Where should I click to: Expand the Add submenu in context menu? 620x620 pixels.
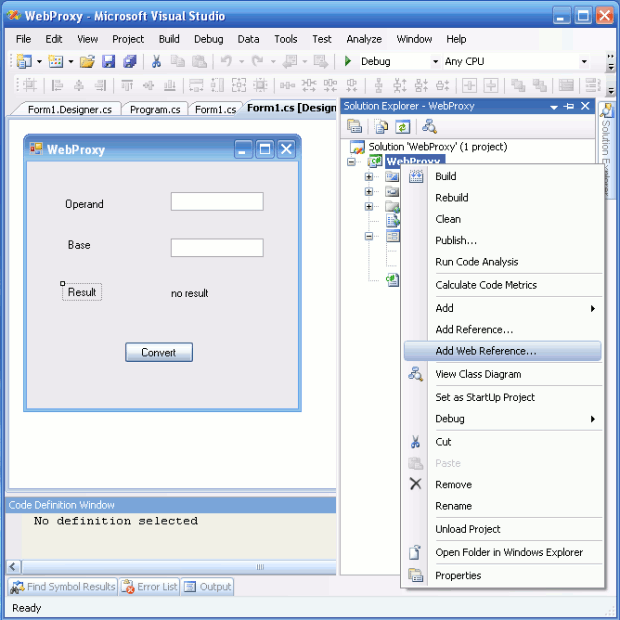[x=592, y=308]
